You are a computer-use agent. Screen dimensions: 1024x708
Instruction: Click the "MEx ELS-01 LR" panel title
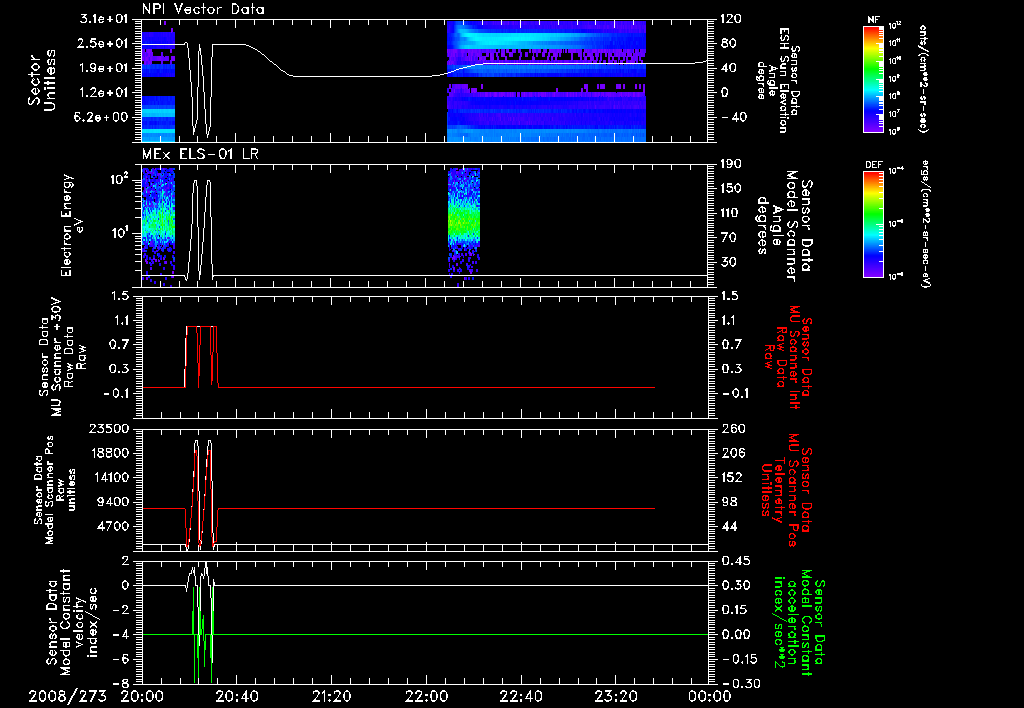[x=198, y=154]
